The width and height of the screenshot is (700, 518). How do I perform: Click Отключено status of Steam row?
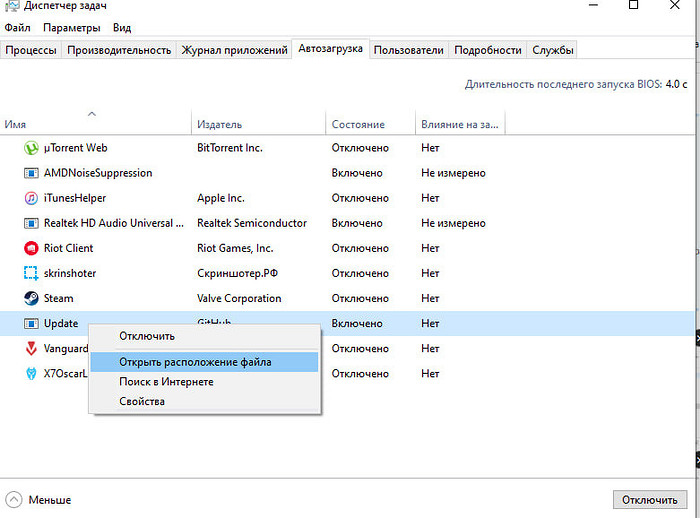[x=360, y=298]
